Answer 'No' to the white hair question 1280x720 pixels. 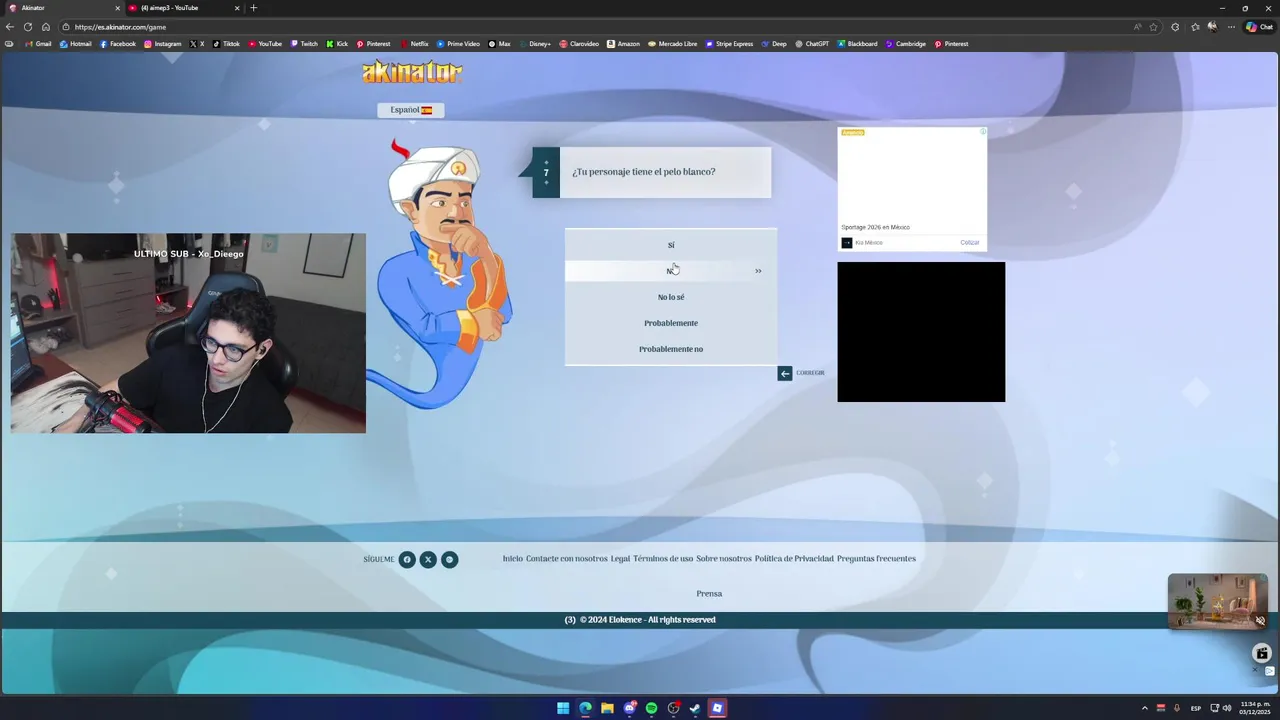coord(671,271)
